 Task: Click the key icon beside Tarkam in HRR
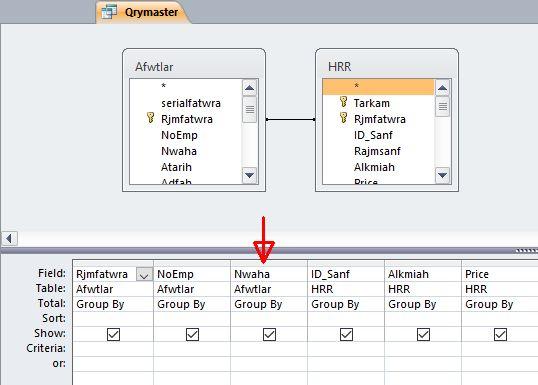point(343,102)
